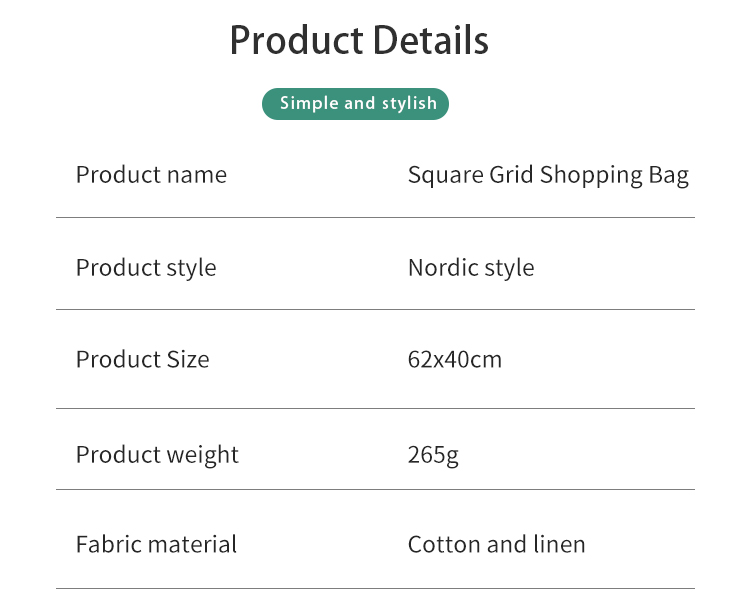
Task: Click divider line below Product weight row
Action: pyautogui.click(x=375, y=489)
